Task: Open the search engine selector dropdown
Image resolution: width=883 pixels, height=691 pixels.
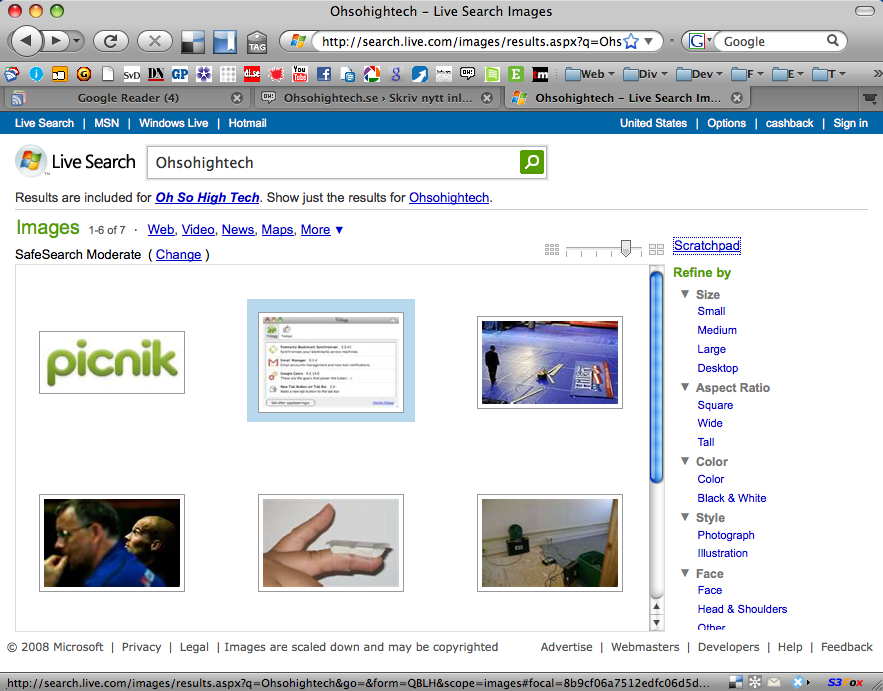Action: 699,41
